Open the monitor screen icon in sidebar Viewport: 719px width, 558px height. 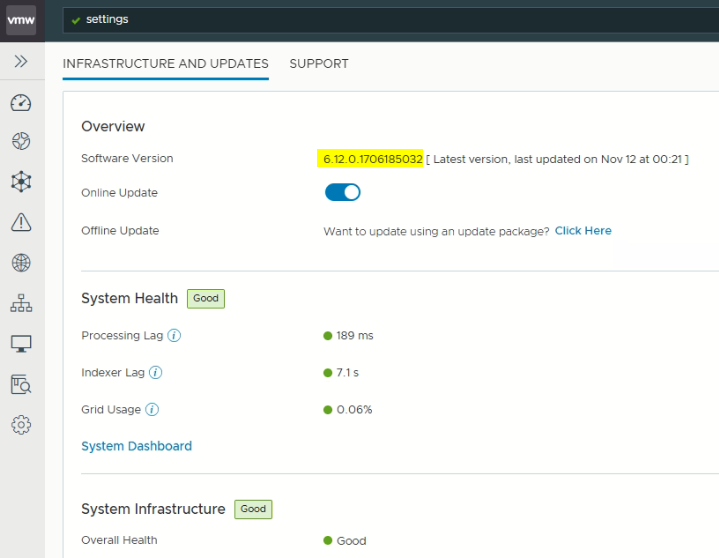[x=21, y=344]
